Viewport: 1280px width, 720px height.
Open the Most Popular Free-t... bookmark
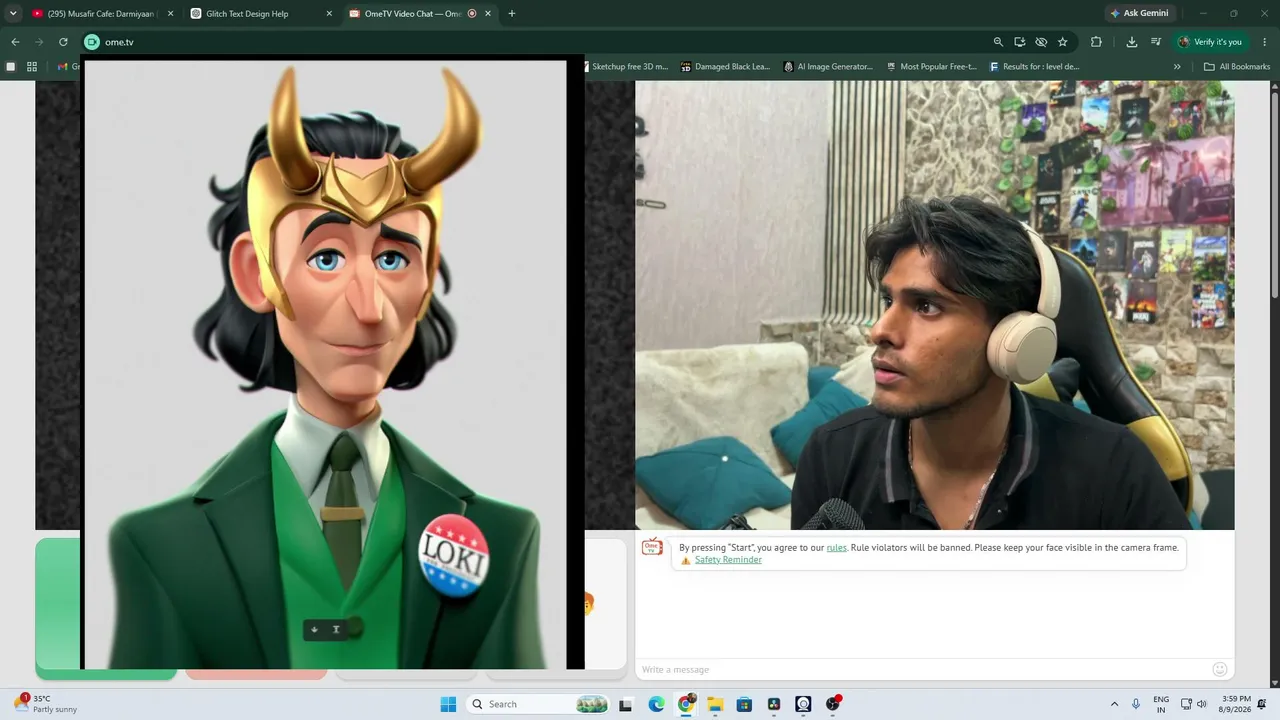coord(931,67)
